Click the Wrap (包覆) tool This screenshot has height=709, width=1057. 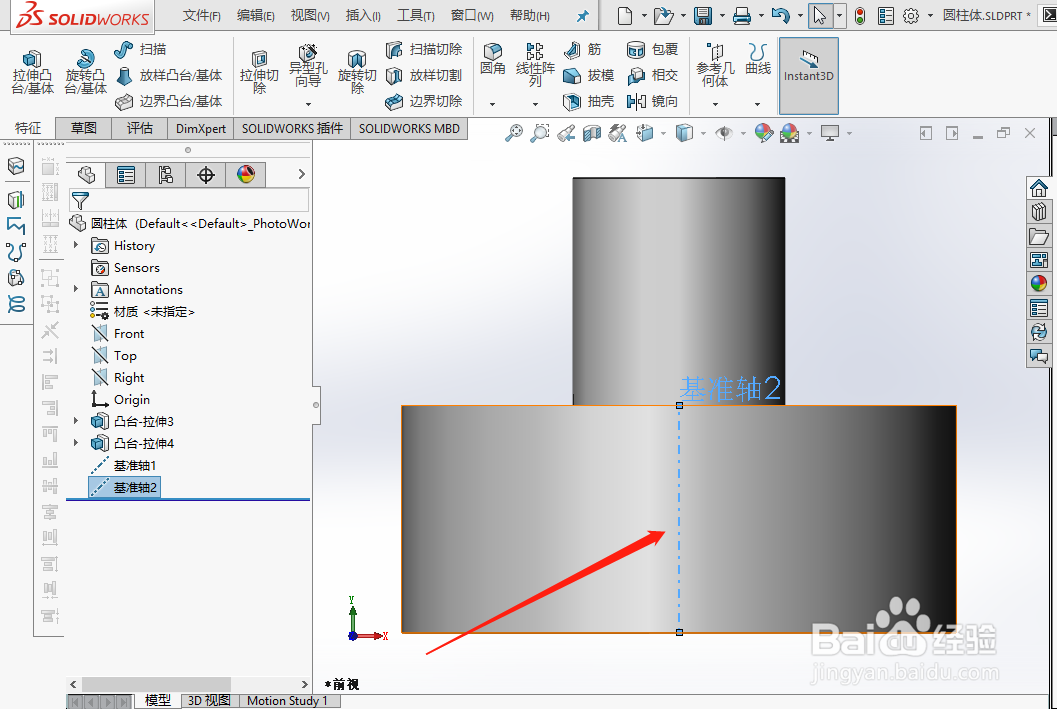pyautogui.click(x=652, y=49)
